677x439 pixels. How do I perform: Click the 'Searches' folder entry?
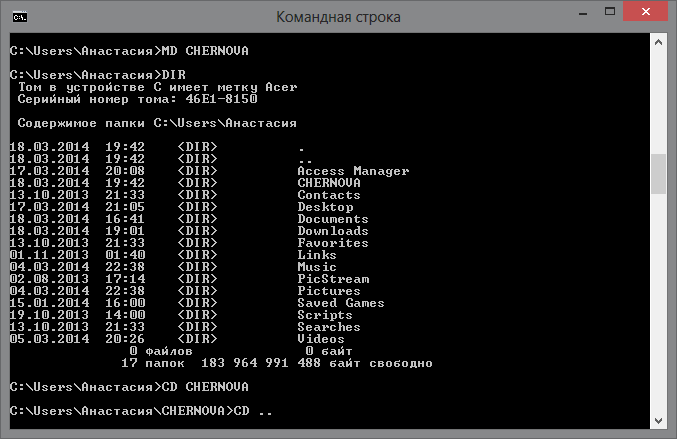329,327
